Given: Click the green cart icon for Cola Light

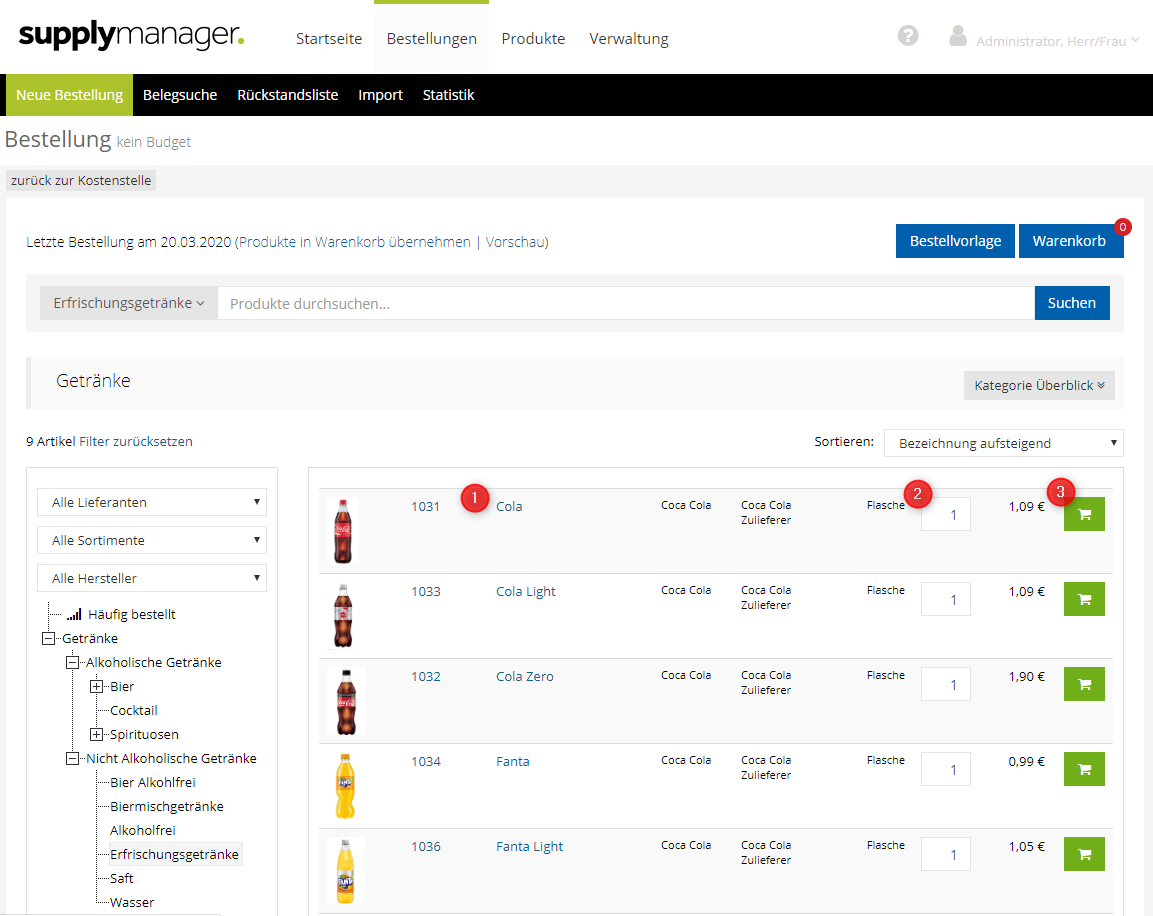Looking at the screenshot, I should (1084, 599).
